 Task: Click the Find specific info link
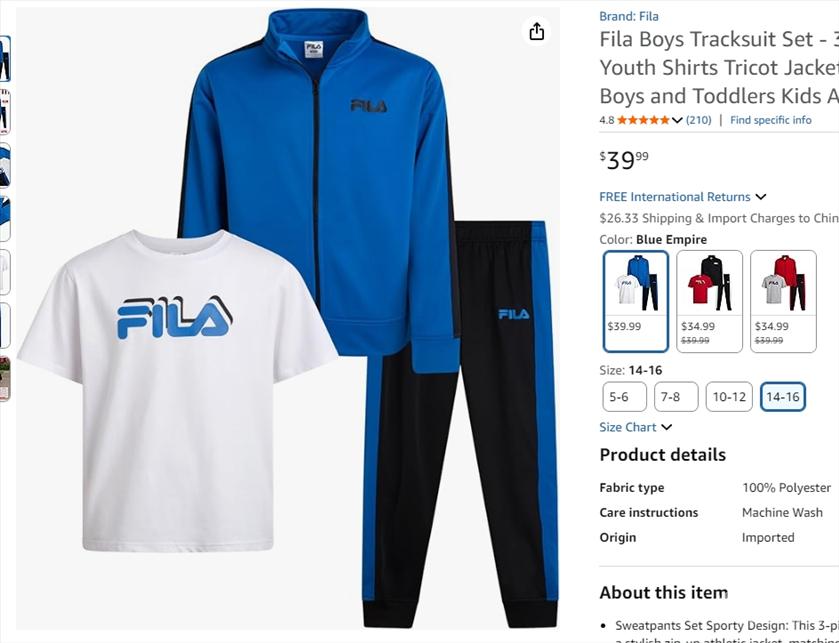(x=771, y=120)
